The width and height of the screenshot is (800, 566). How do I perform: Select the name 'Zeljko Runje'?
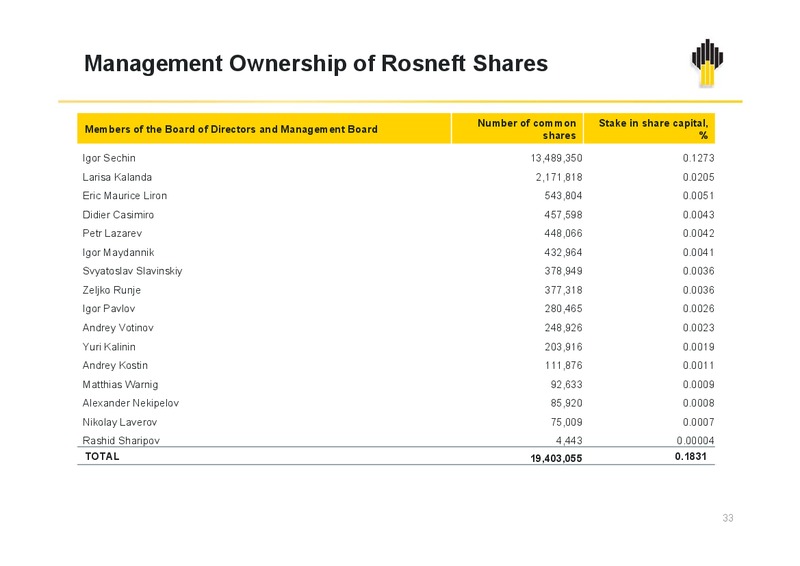click(111, 290)
